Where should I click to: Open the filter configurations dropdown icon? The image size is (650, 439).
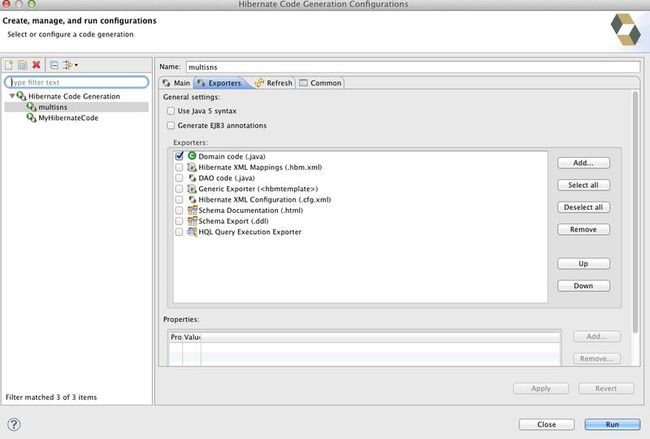[70, 65]
